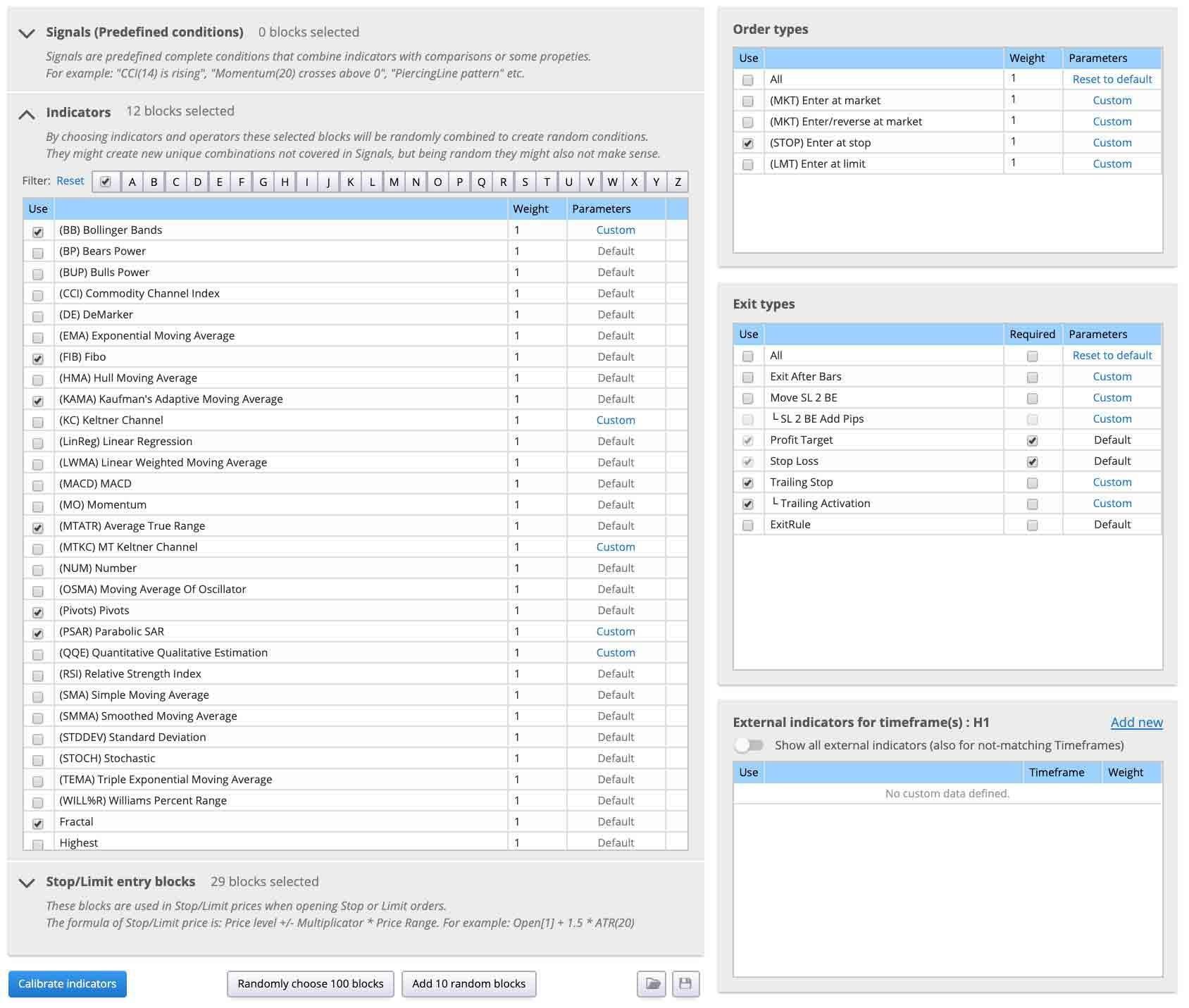Filter indicators by letter M
The width and height of the screenshot is (1189, 1008).
pyautogui.click(x=394, y=182)
